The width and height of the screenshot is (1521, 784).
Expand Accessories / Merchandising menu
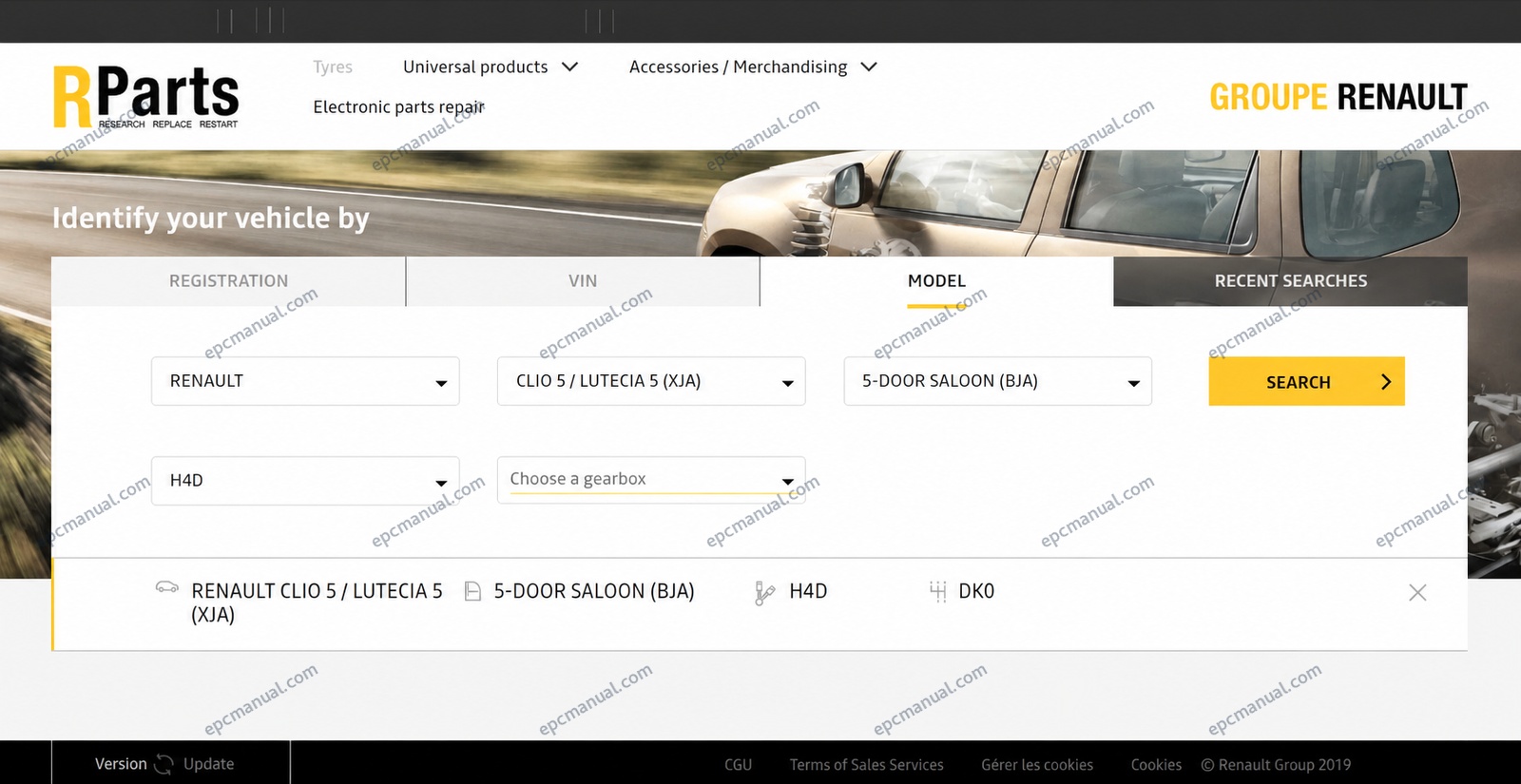753,67
